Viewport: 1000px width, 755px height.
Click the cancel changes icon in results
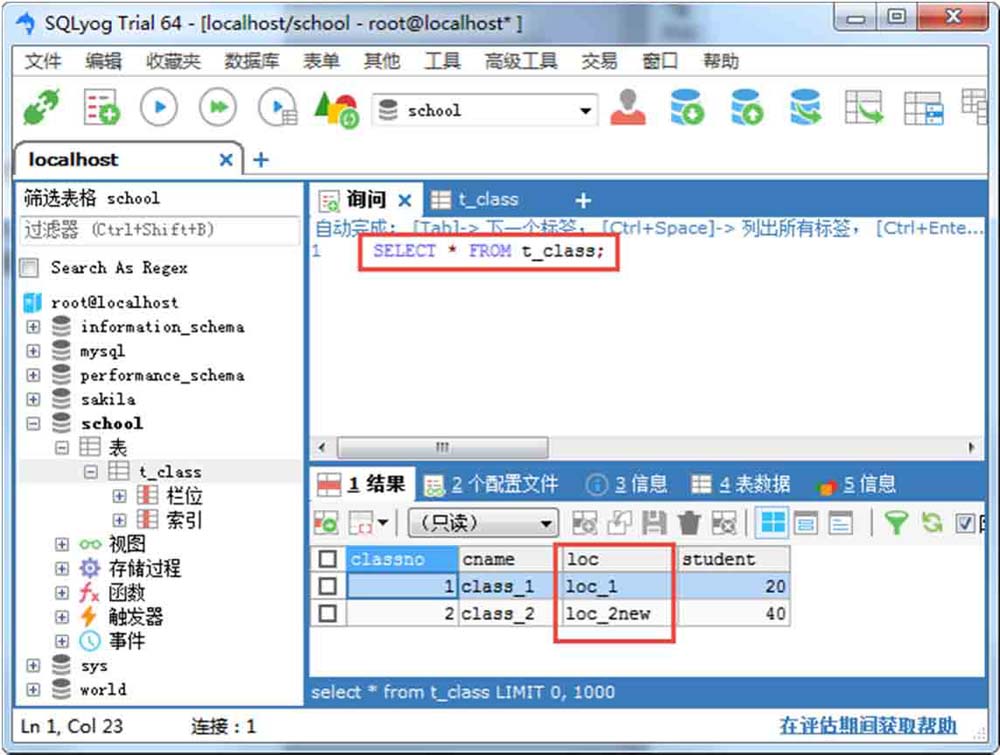pos(724,523)
